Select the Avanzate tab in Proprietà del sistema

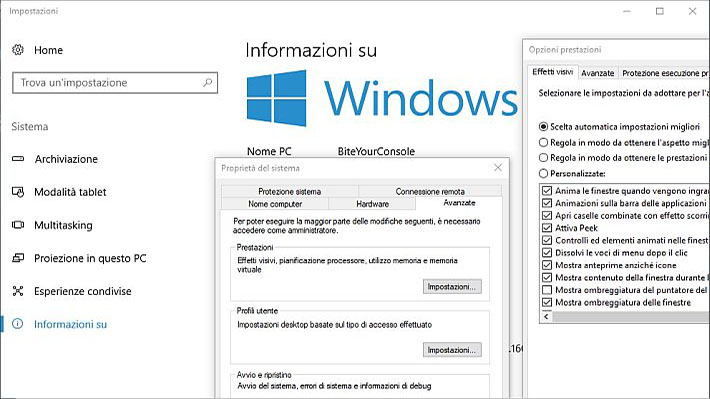459,203
